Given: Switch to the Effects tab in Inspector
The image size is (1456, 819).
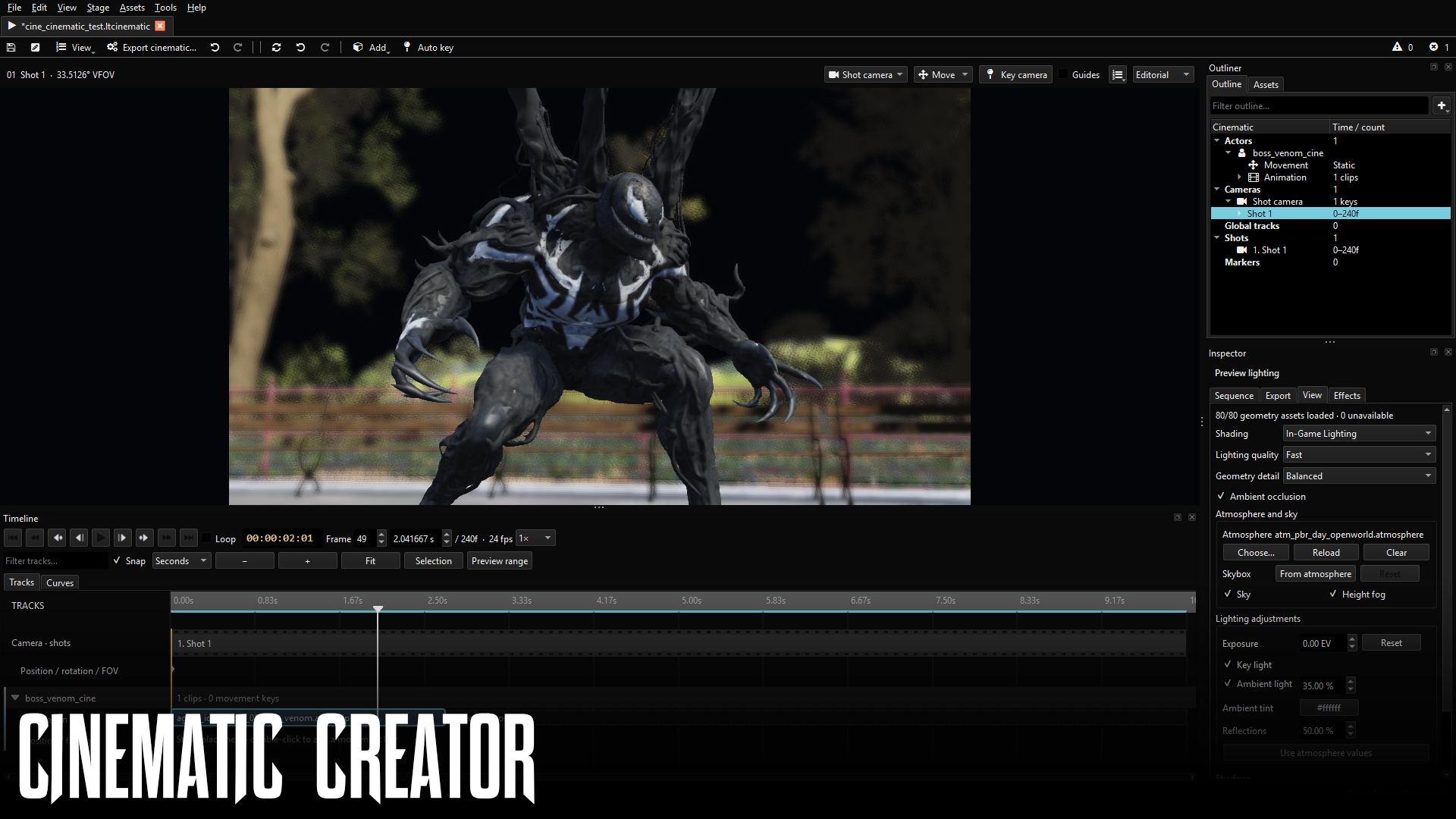Looking at the screenshot, I should tap(1347, 395).
